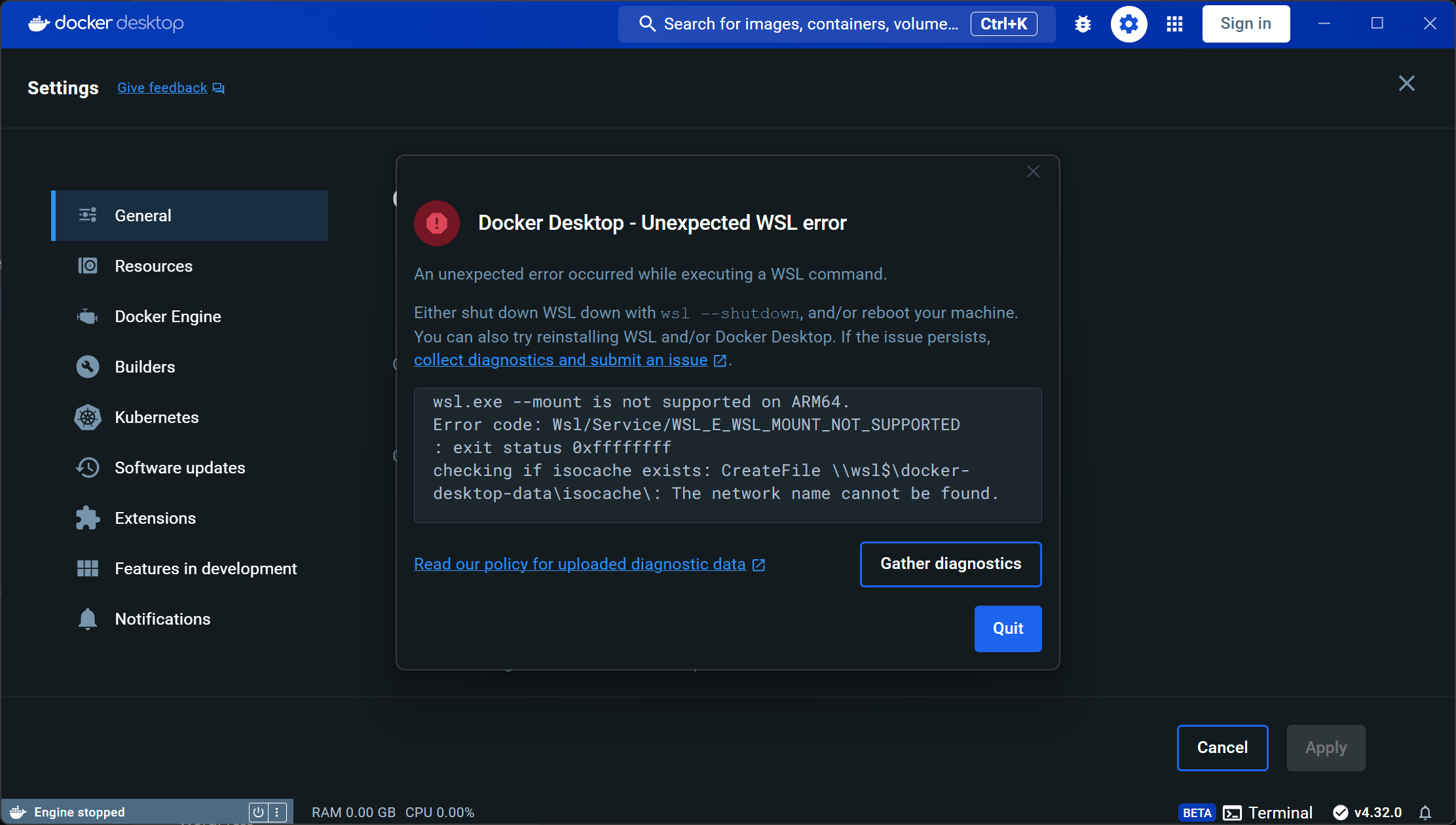Open policy for uploaded diagnostic data link

pyautogui.click(x=580, y=564)
